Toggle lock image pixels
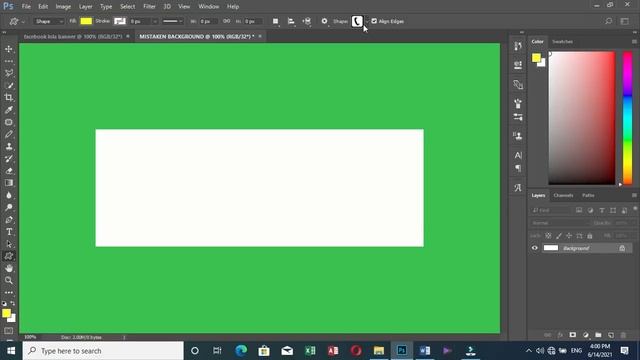This screenshot has height=360, width=640. coord(559,236)
